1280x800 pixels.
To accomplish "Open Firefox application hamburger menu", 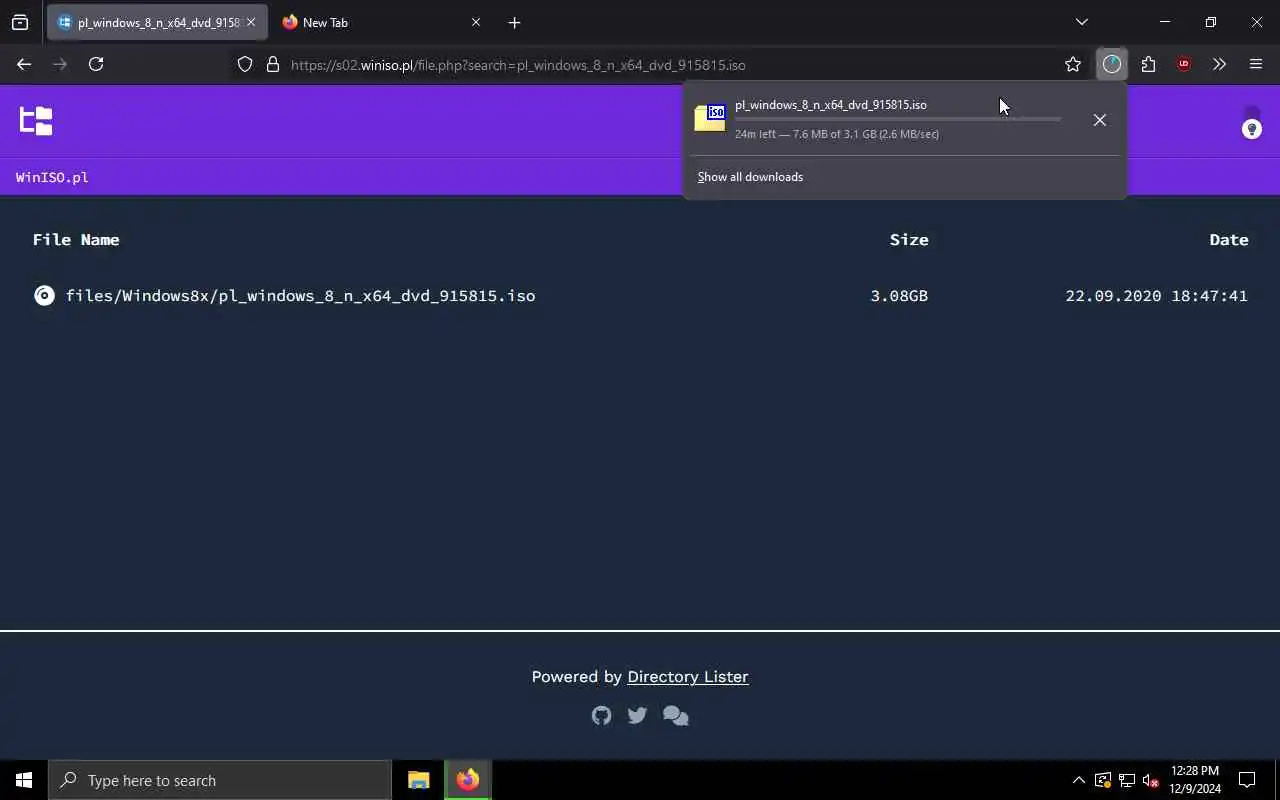I will pos(1256,64).
